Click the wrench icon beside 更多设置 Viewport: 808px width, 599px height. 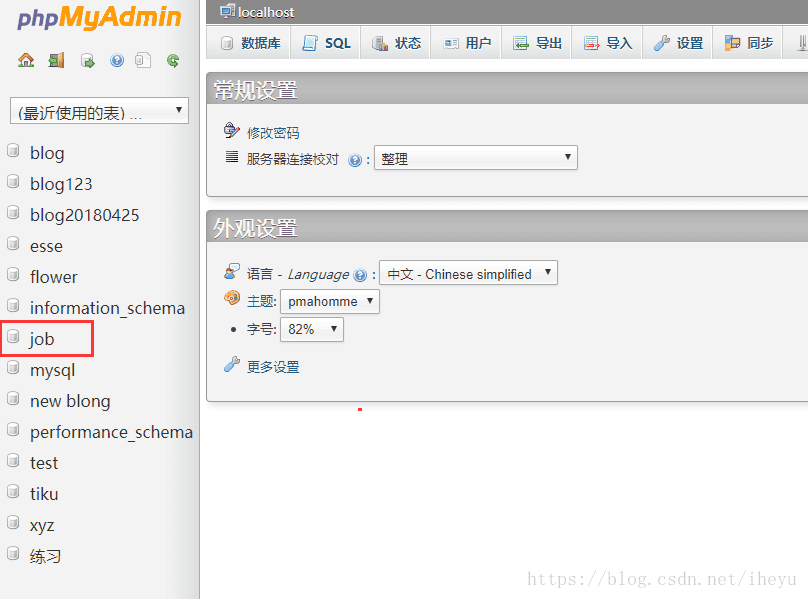(232, 365)
